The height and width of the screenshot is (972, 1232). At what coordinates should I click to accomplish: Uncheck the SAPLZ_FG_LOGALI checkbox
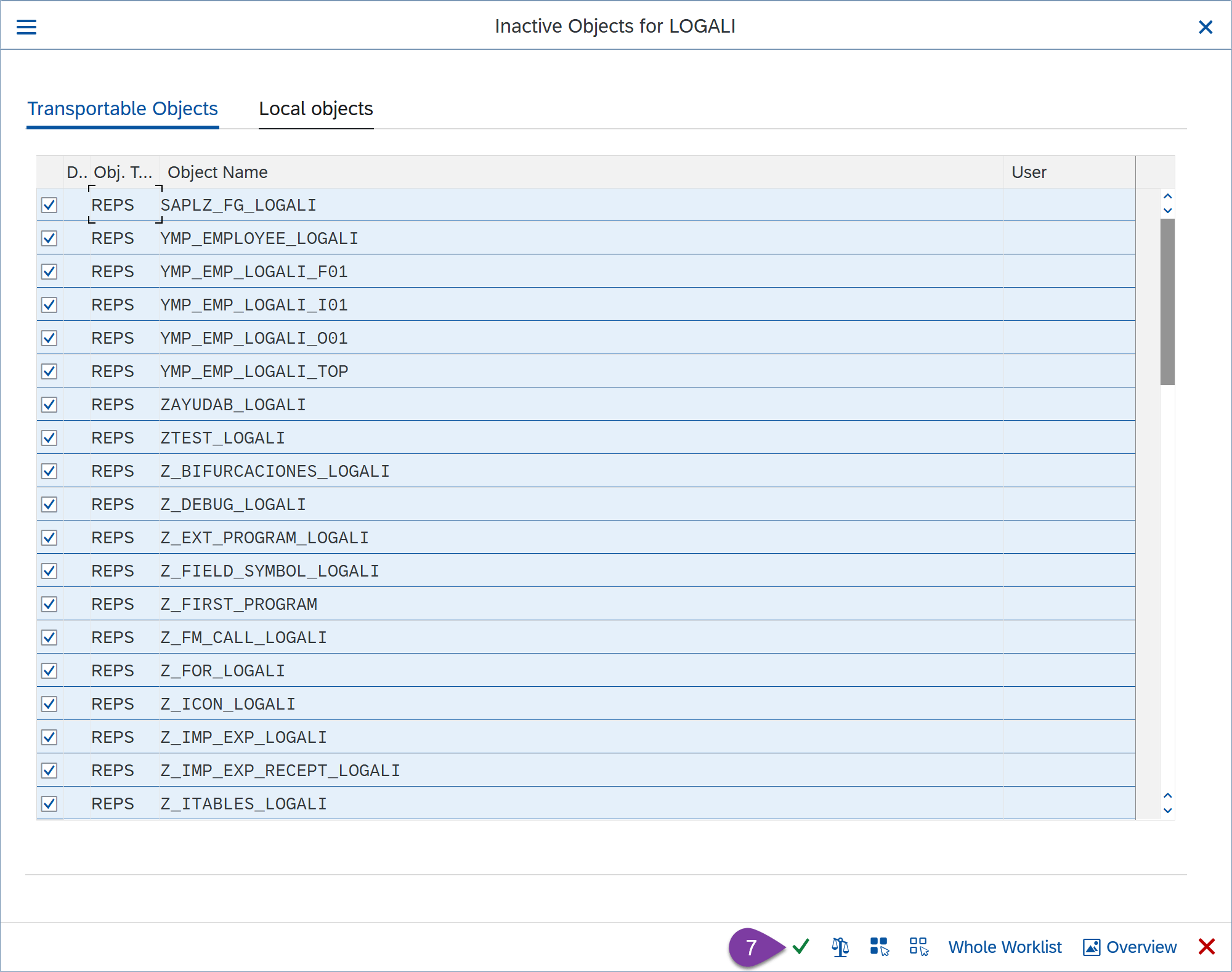49,205
